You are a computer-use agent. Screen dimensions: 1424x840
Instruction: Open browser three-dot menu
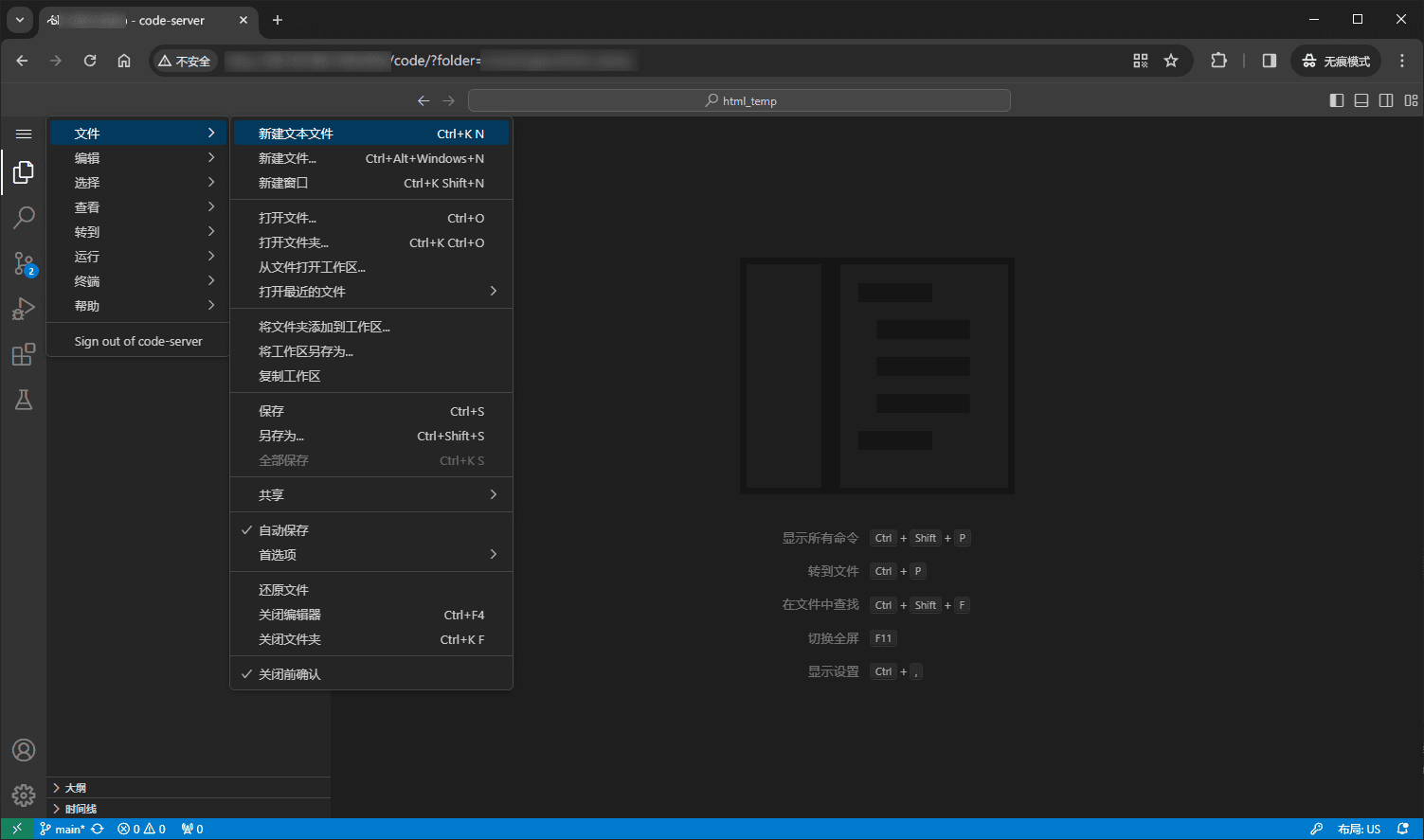pyautogui.click(x=1402, y=61)
